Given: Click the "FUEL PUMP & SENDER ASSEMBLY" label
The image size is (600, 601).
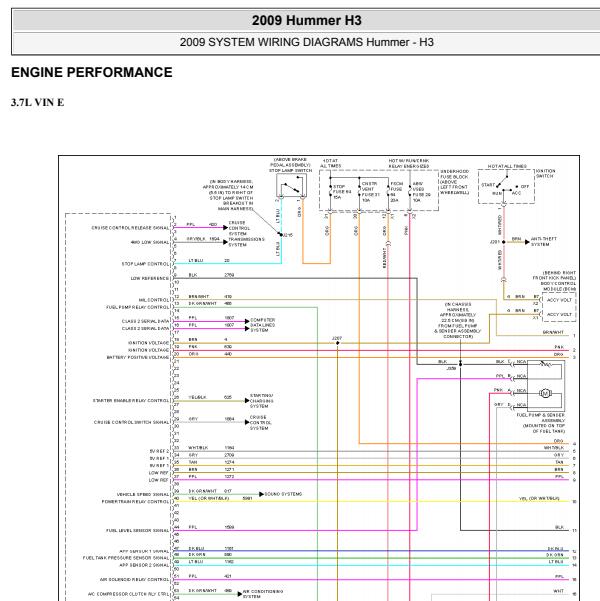Looking at the screenshot, I should [x=540, y=418].
